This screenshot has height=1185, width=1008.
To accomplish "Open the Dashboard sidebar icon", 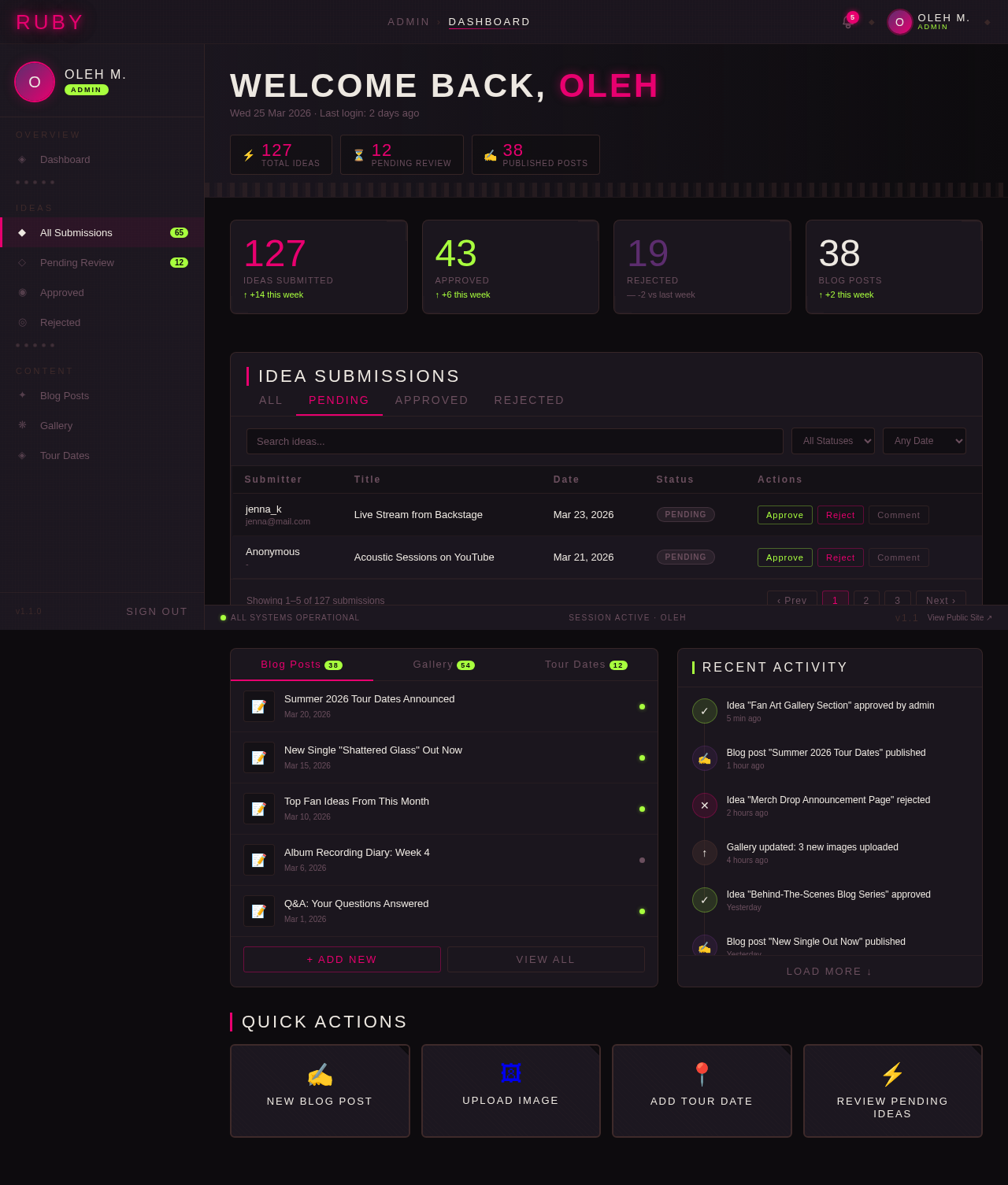I will pyautogui.click(x=21, y=159).
